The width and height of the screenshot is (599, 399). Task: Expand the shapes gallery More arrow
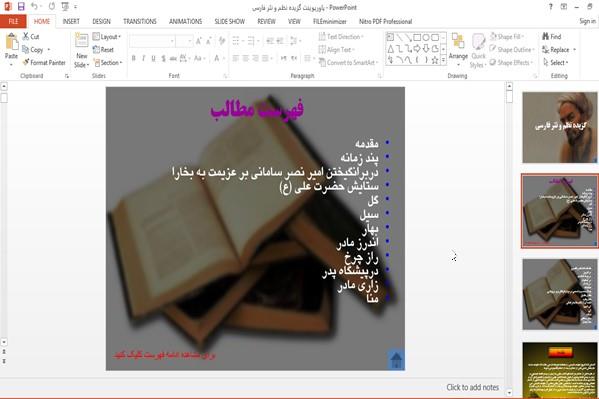tap(443, 60)
